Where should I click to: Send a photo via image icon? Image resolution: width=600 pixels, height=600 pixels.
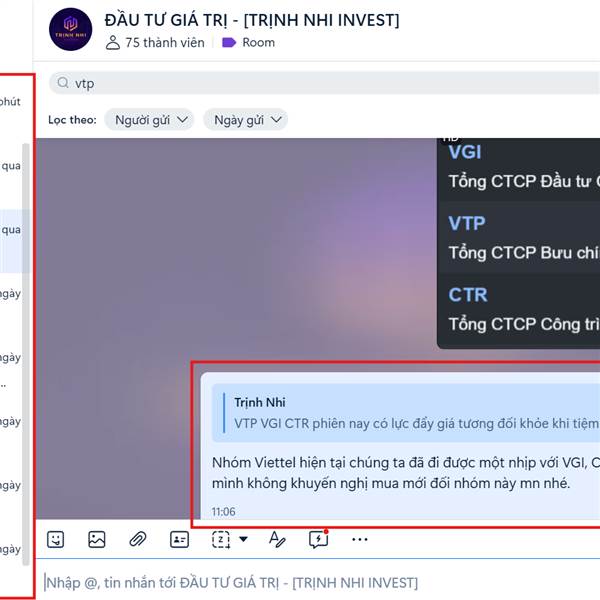coord(96,540)
